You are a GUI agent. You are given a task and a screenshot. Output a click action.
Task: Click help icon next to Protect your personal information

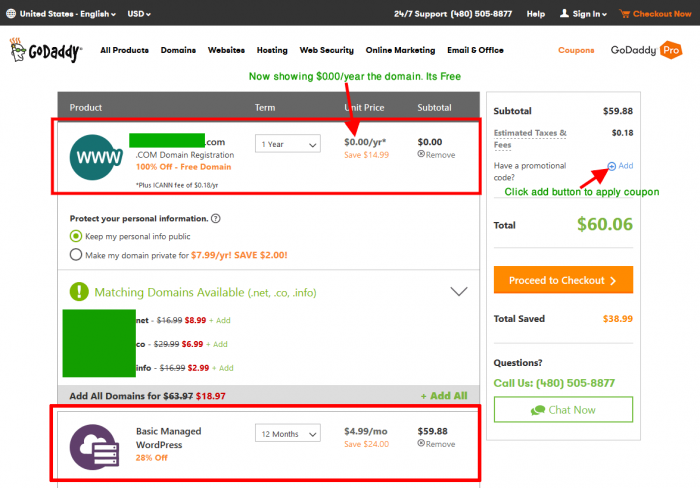[x=216, y=218]
